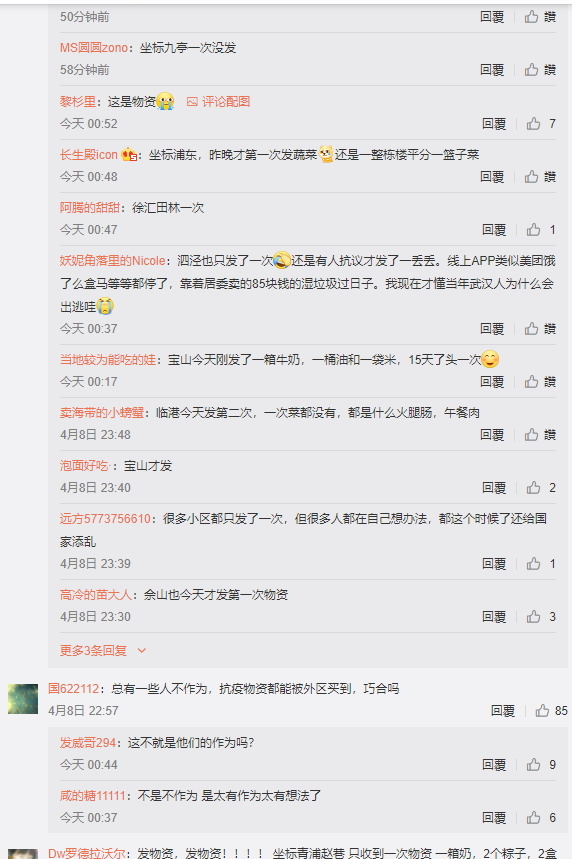Like 泡面好吃's comment about 宝山

coord(541,488)
